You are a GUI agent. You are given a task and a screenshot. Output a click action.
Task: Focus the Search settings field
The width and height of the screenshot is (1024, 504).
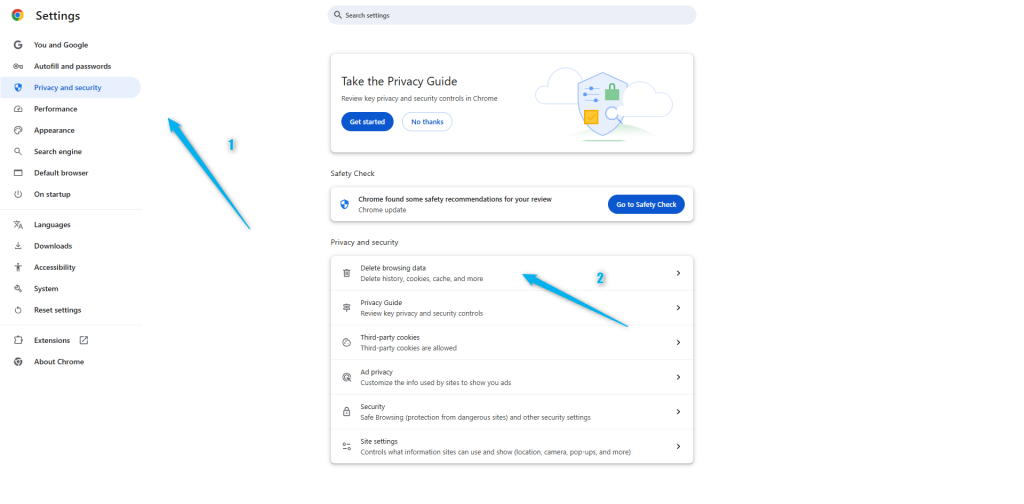512,15
